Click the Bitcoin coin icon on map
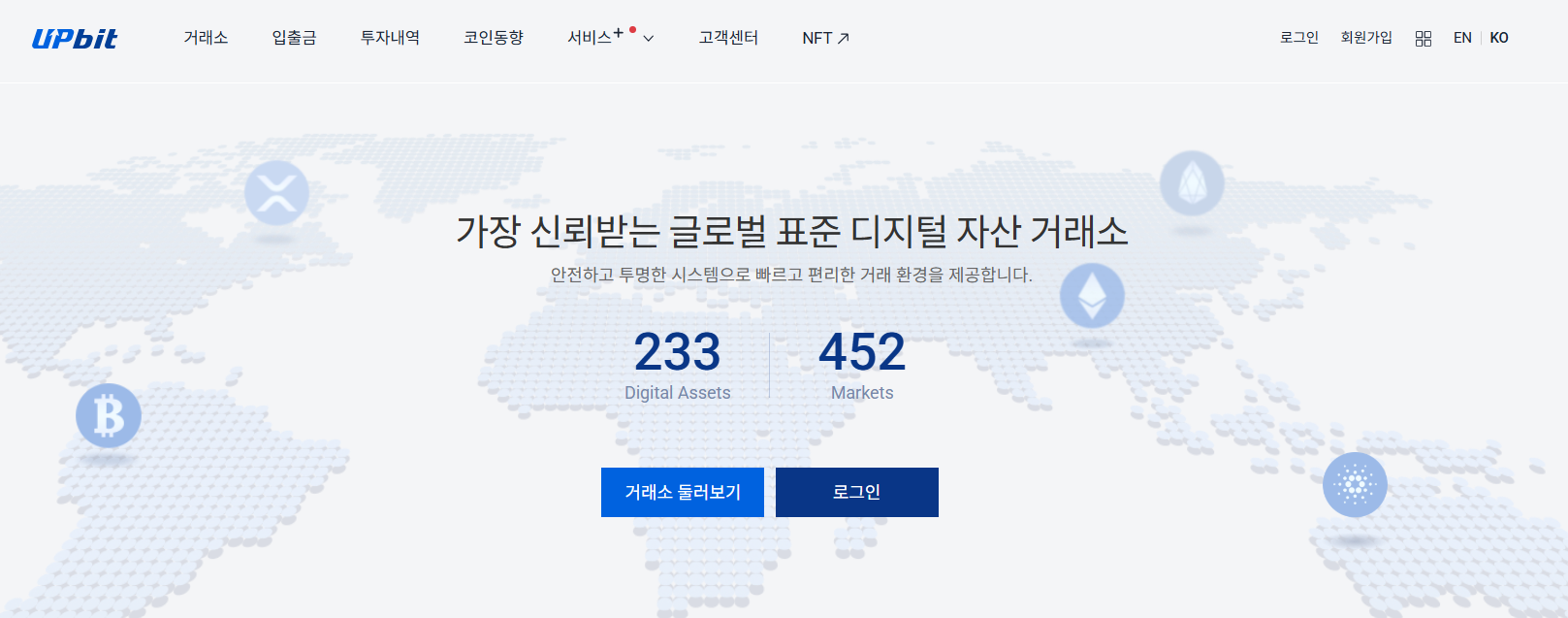The image size is (1568, 618). (x=109, y=415)
